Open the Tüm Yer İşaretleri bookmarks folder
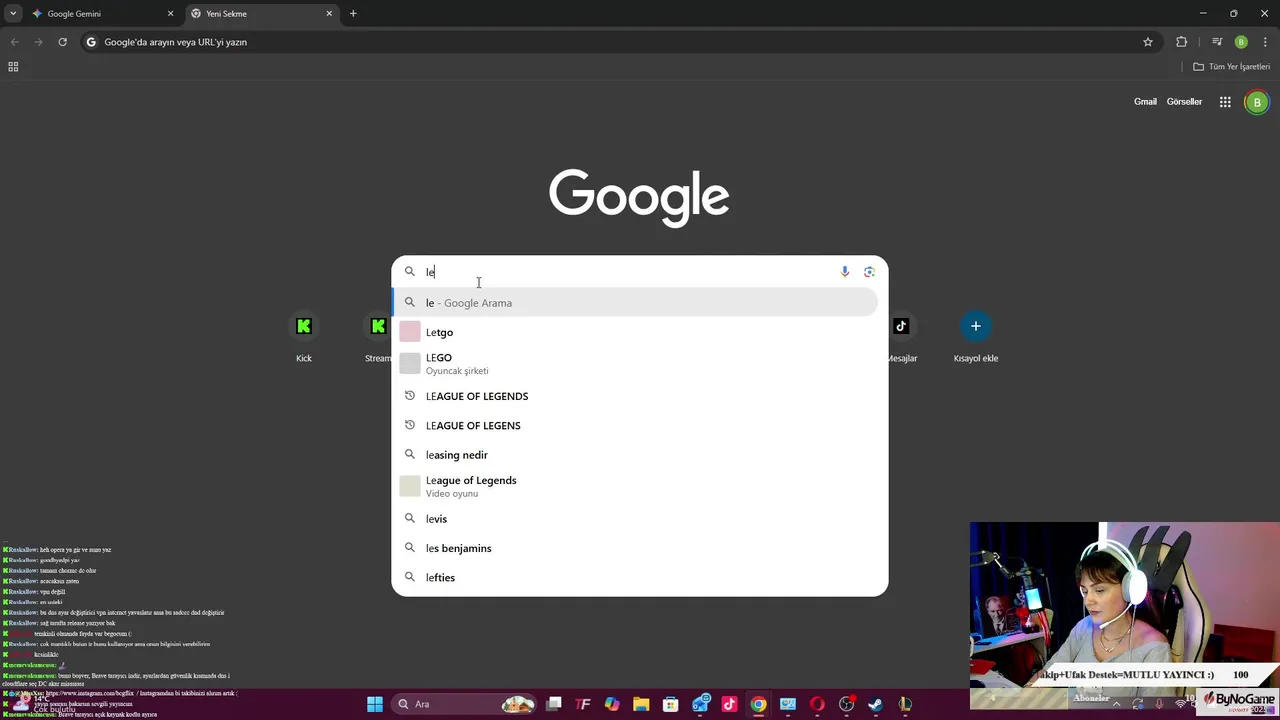The image size is (1280, 720). point(1232,67)
